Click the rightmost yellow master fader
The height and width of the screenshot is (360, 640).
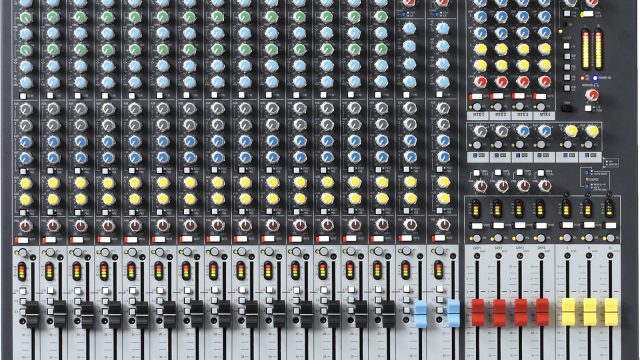[611, 312]
